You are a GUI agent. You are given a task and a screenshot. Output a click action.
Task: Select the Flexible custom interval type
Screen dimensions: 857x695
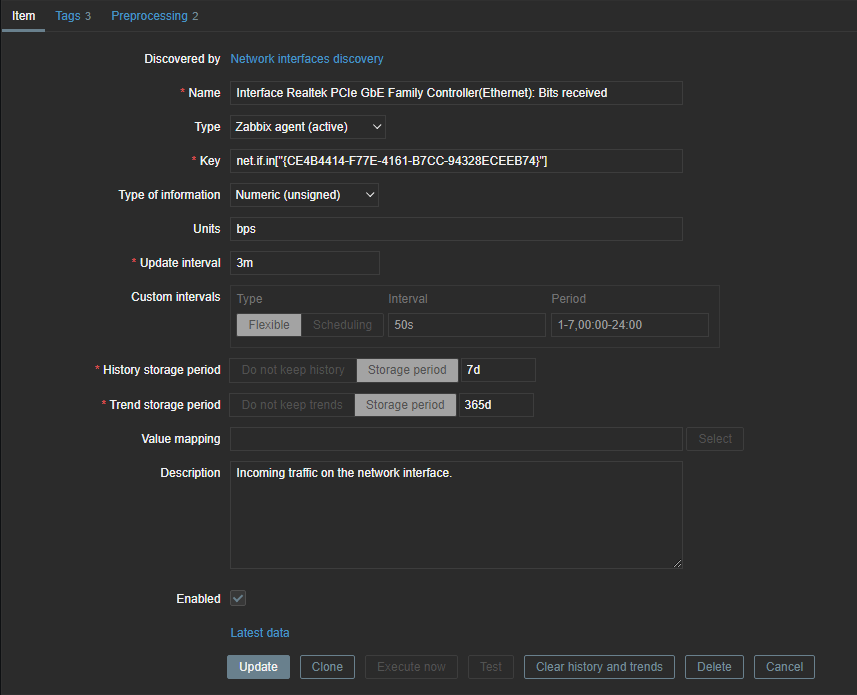(x=269, y=325)
